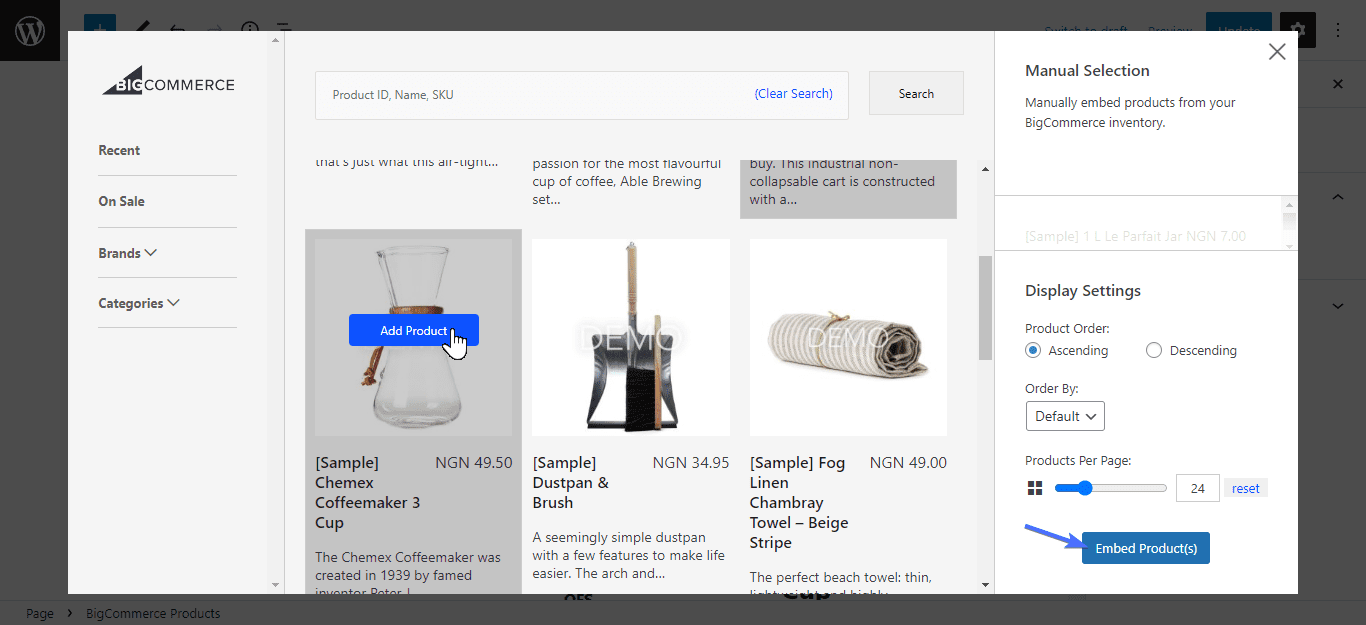Click the product list scroll-down arrow
The image size is (1366, 625).
coord(985,585)
